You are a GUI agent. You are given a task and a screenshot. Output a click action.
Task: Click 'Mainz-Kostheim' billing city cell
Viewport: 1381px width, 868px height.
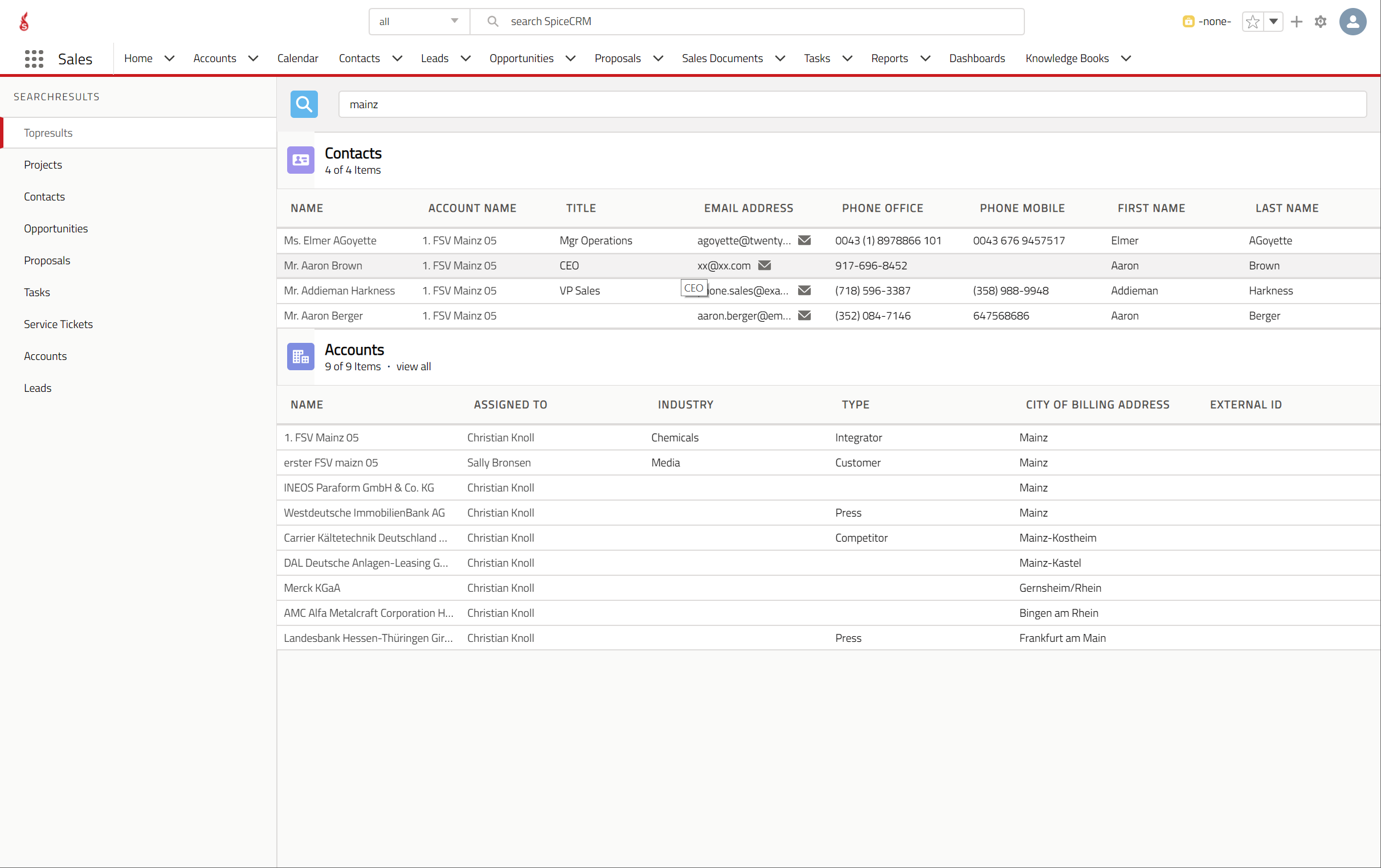pos(1057,538)
